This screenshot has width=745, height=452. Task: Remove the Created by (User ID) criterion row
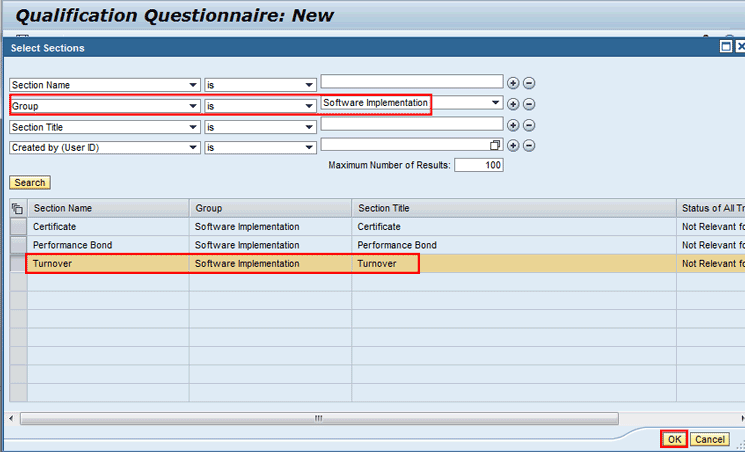529,146
